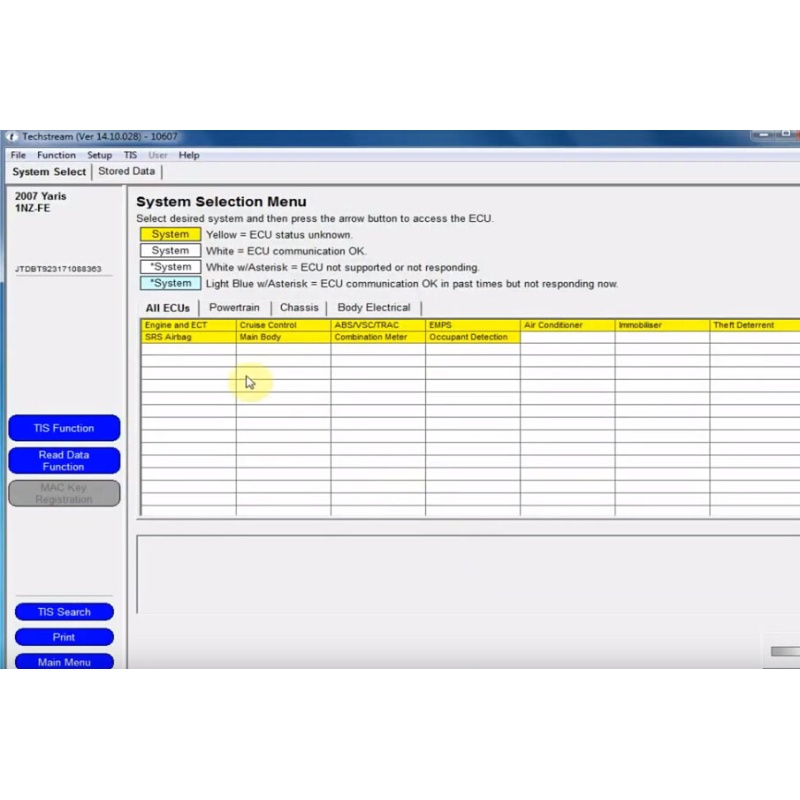Screen dimensions: 800x800
Task: Select Occupant Detection system cell
Action: click(473, 337)
